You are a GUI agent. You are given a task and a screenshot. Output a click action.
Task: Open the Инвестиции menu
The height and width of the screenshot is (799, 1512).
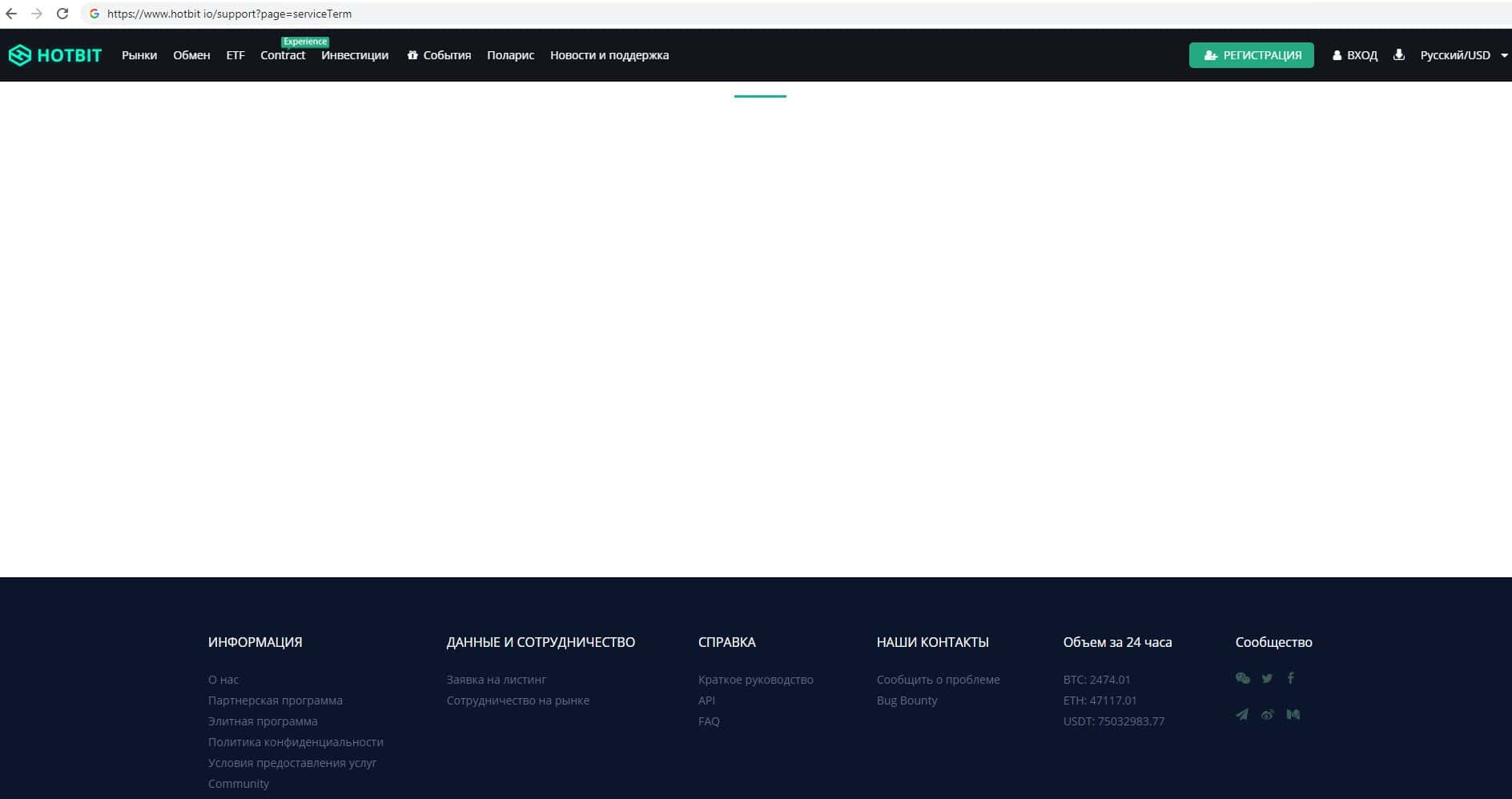pos(355,55)
